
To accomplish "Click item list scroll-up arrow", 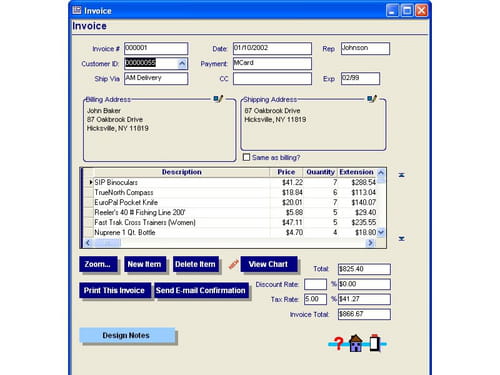I will coord(381,173).
